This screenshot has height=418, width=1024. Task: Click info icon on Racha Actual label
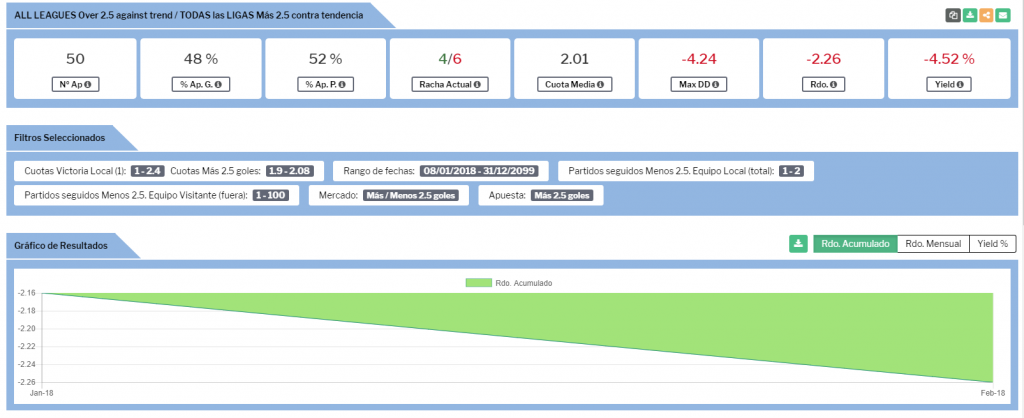(x=477, y=84)
